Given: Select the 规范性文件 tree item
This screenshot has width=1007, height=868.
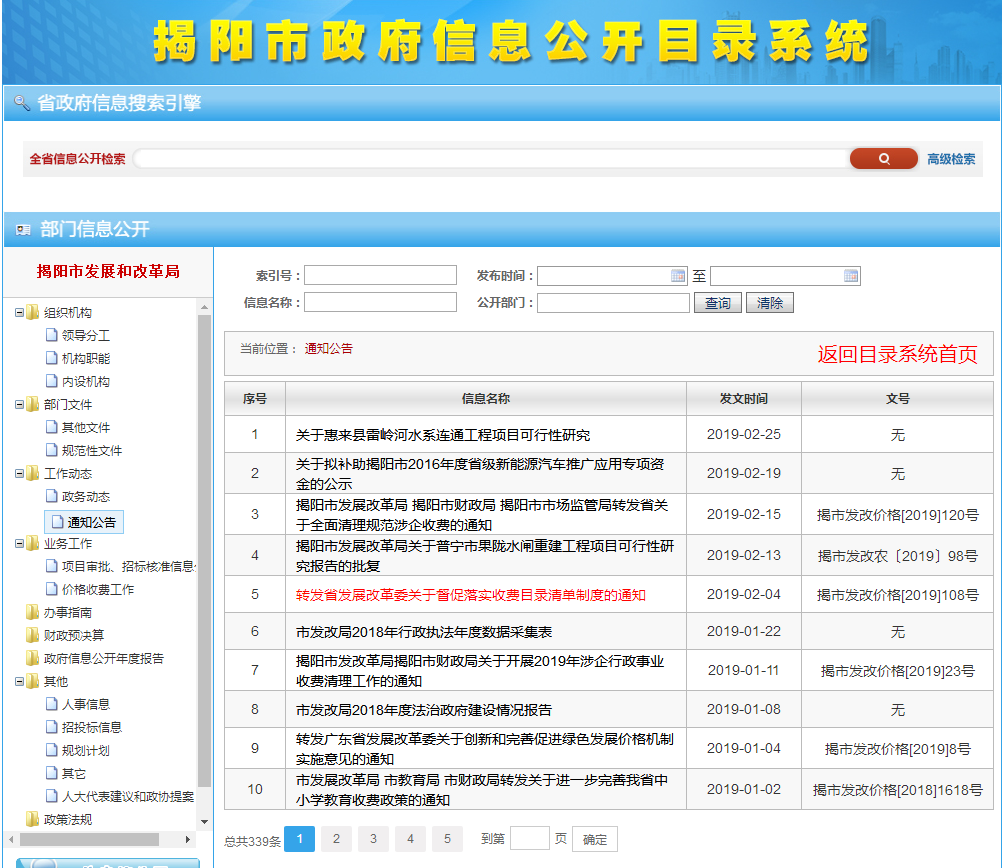Looking at the screenshot, I should coord(92,451).
